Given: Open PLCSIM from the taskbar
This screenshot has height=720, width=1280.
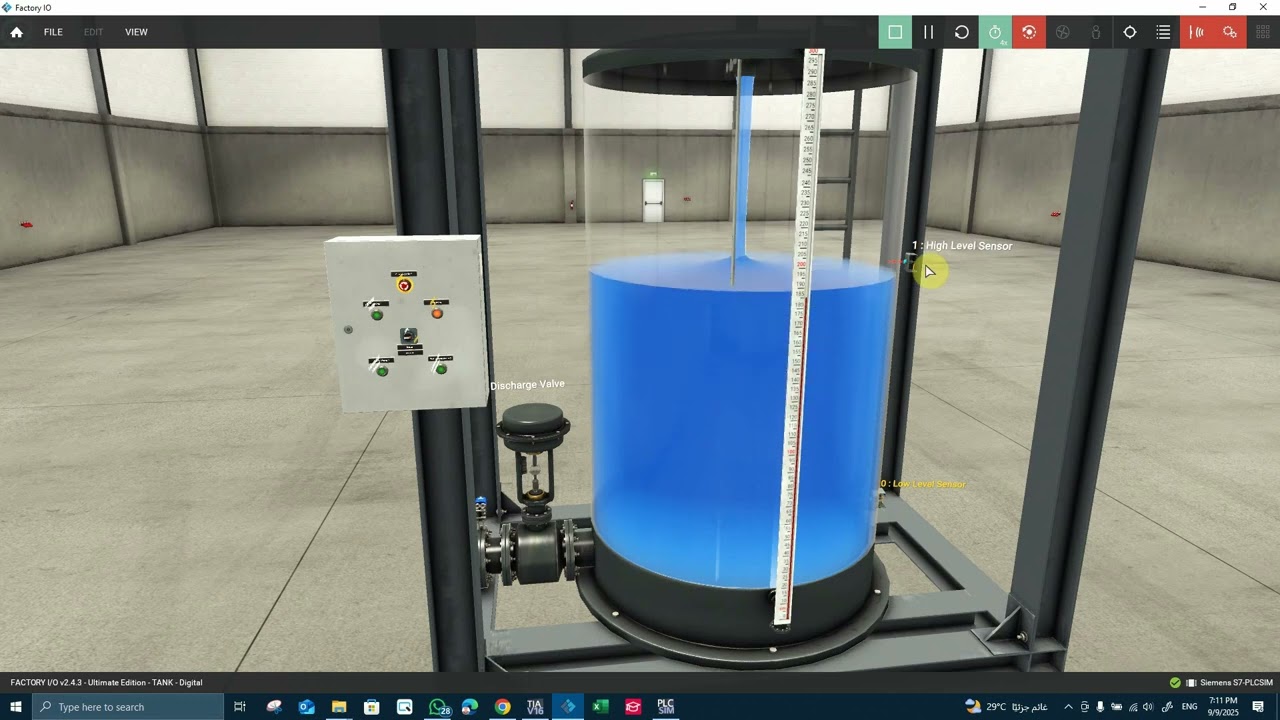Looking at the screenshot, I should pos(665,707).
